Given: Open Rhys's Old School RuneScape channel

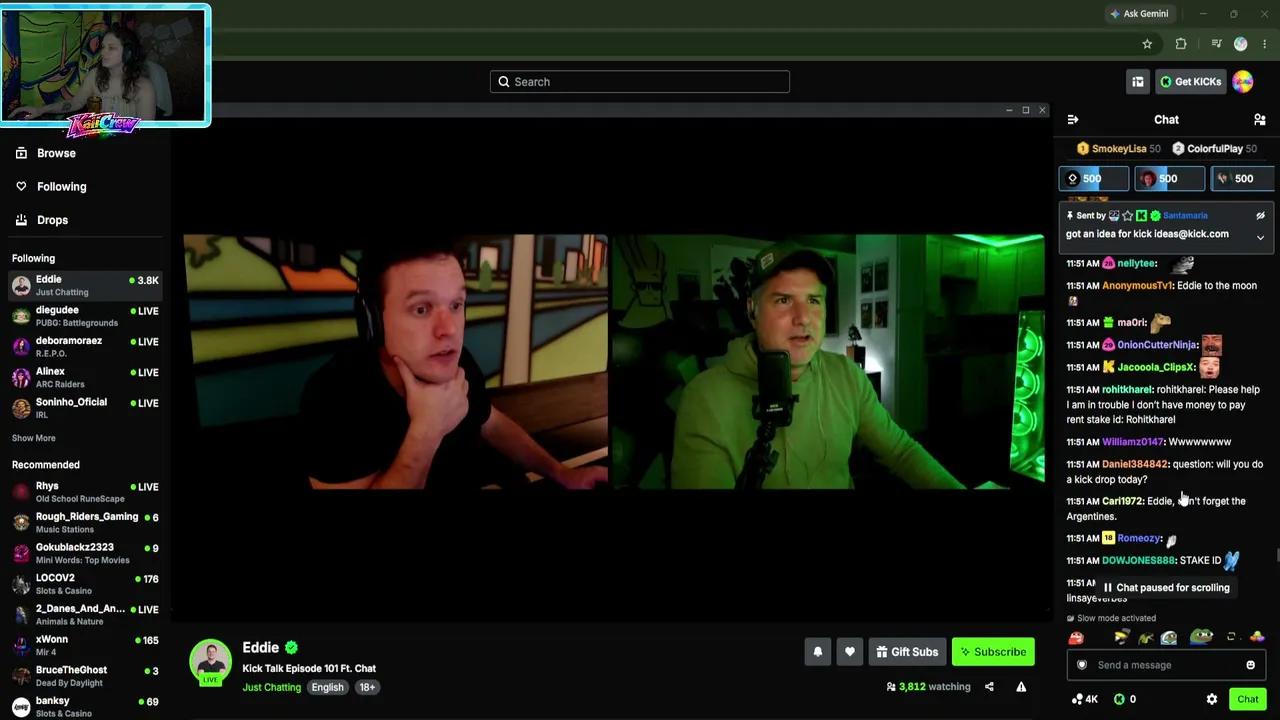Looking at the screenshot, I should (85, 492).
